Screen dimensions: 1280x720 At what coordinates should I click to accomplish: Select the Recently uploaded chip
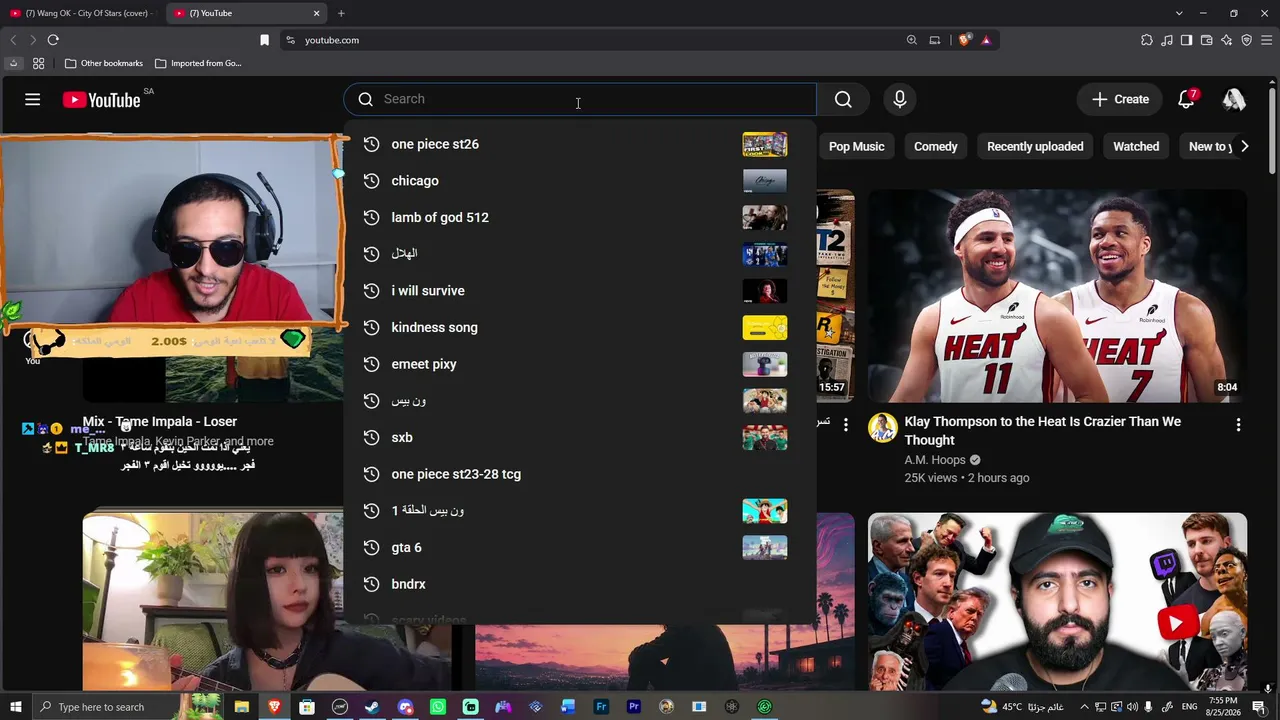pos(1035,146)
